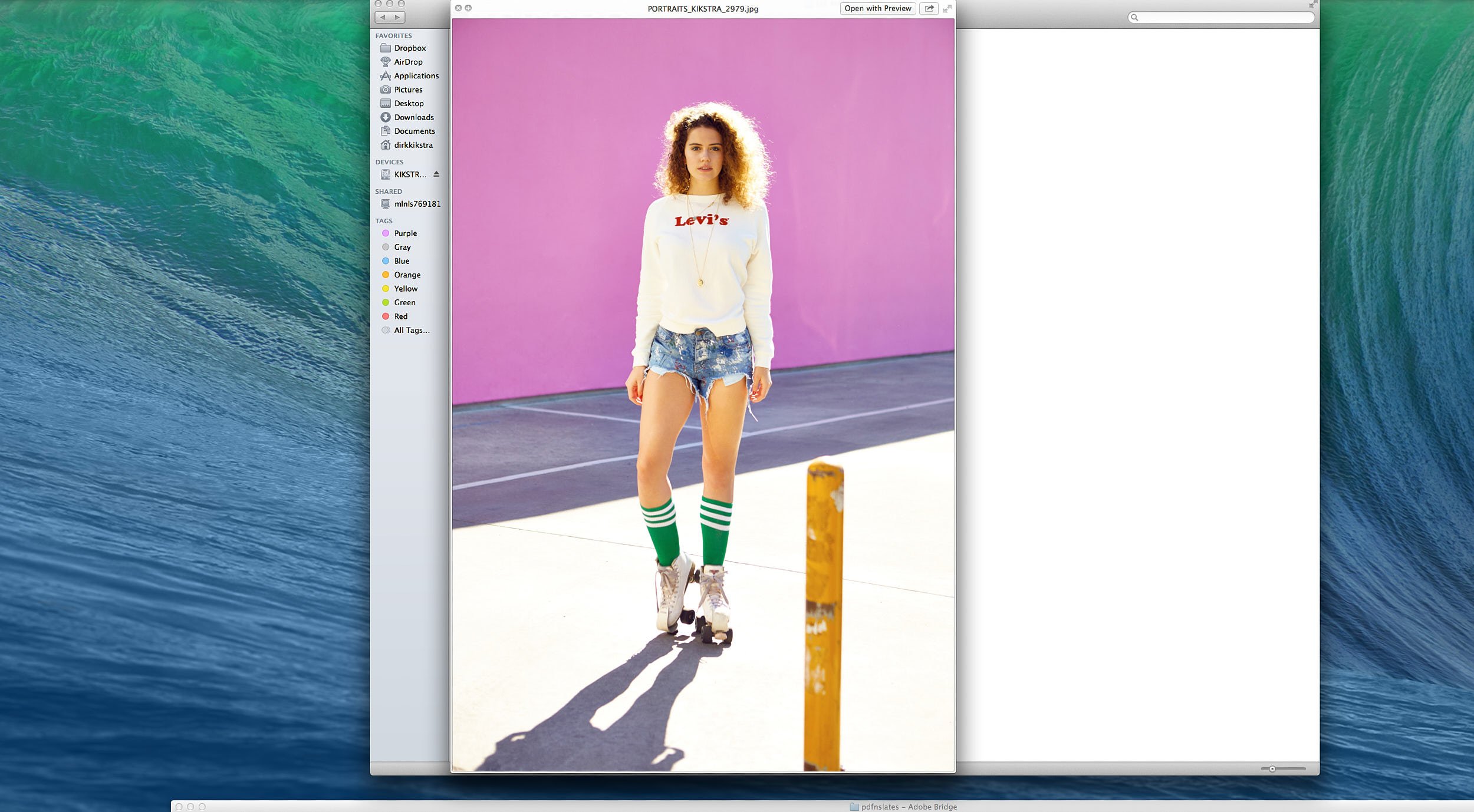Open the Dropbox folder in sidebar
The image size is (1474, 812).
tap(409, 48)
